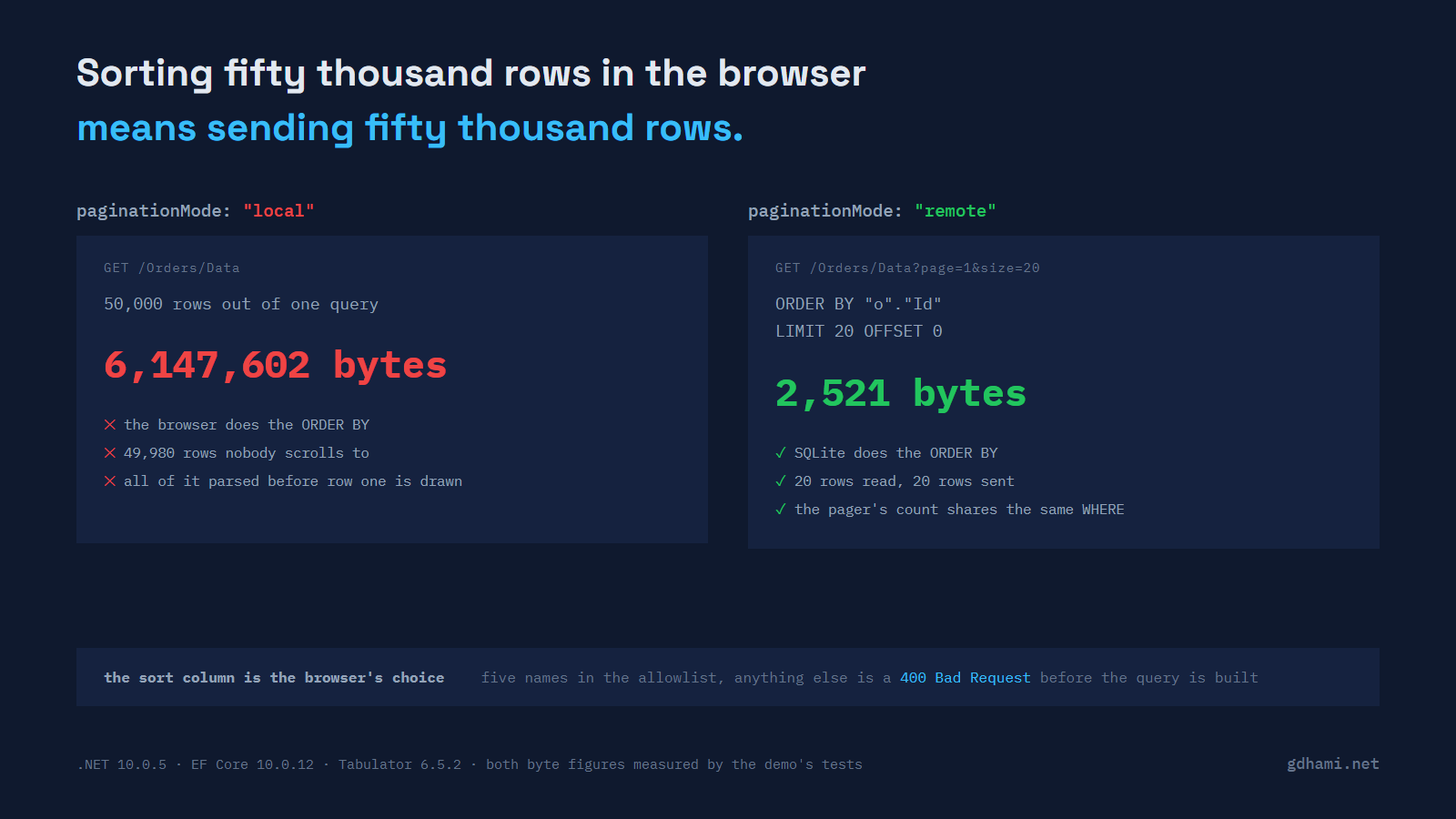Click the blue "400 Bad Request" text
Image resolution: width=1456 pixels, height=819 pixels.
[966, 678]
